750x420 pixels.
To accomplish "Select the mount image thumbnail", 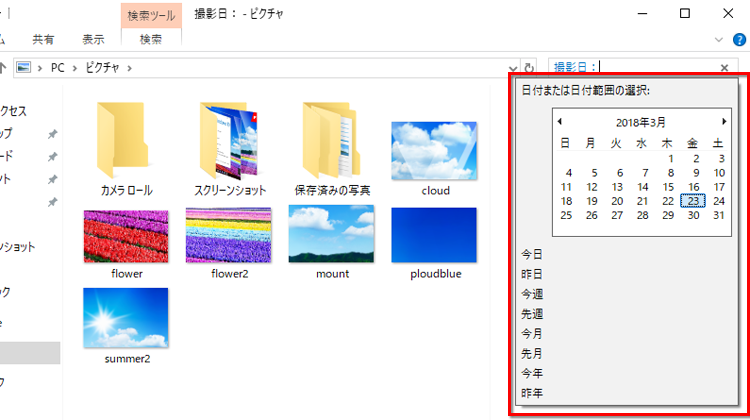I will pyautogui.click(x=331, y=234).
